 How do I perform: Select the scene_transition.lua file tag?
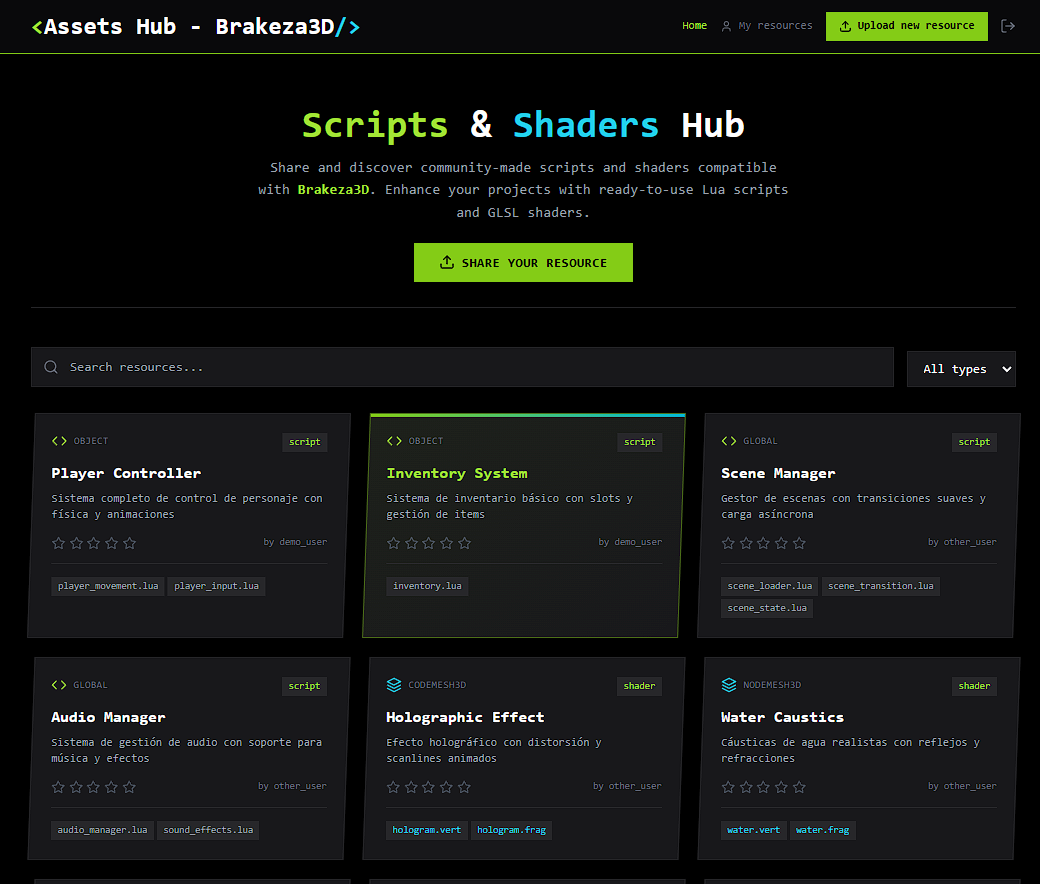(880, 586)
